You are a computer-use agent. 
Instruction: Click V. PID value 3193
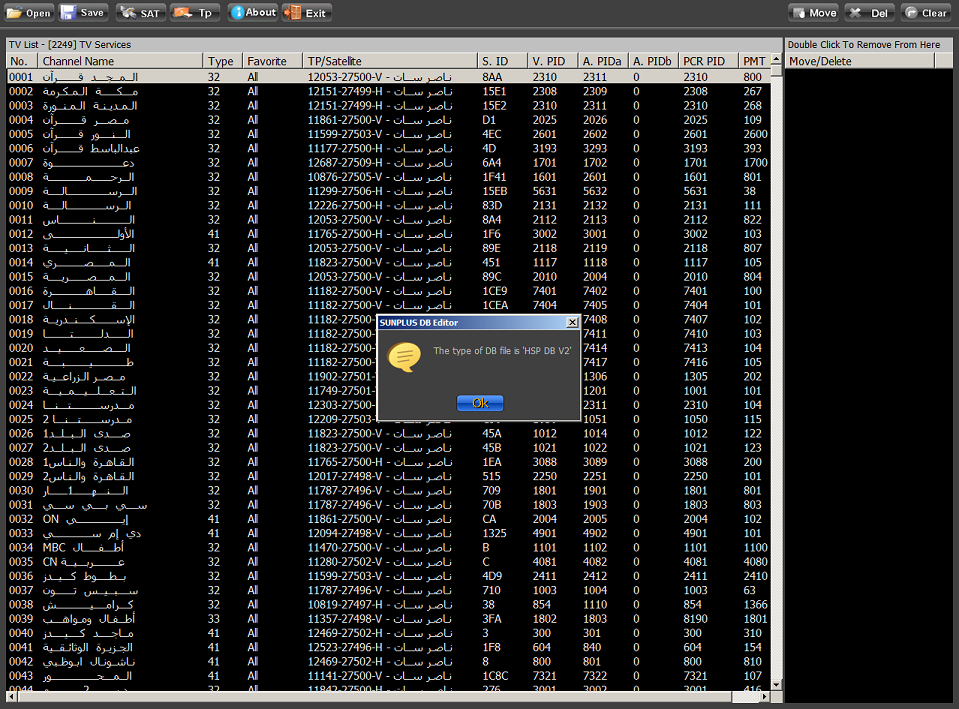point(544,148)
